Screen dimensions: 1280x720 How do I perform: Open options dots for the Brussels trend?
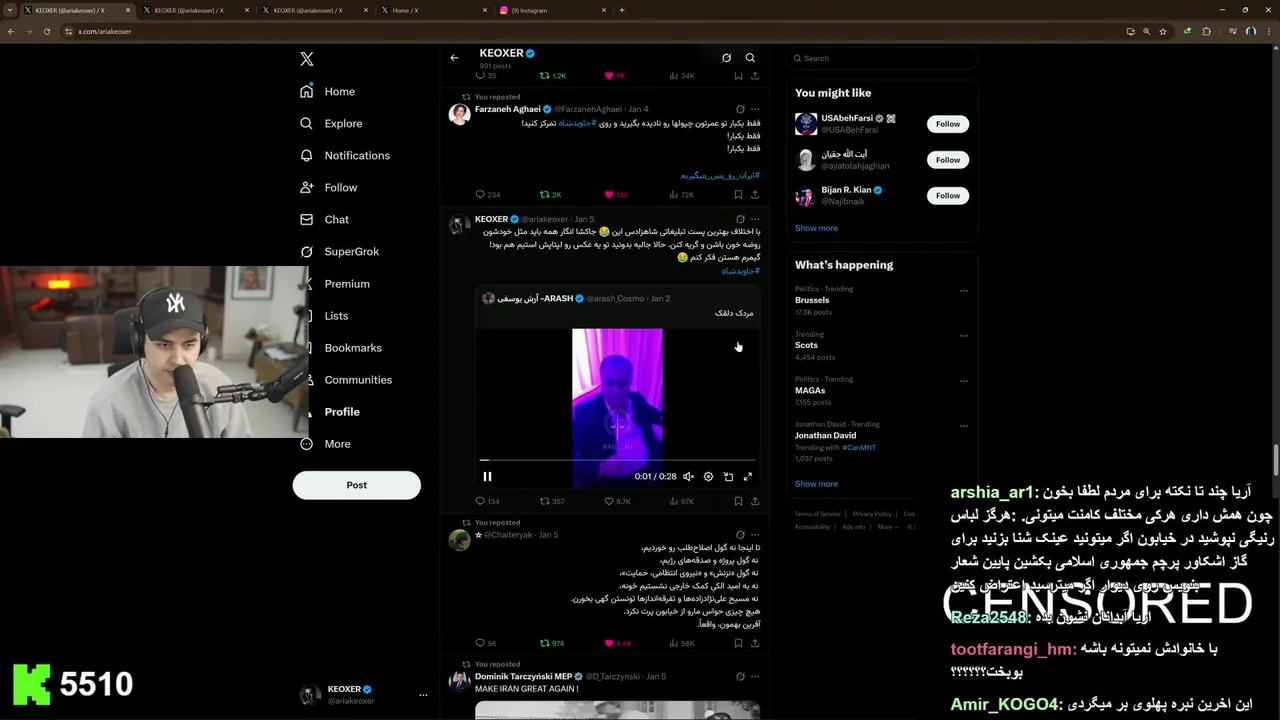click(964, 291)
